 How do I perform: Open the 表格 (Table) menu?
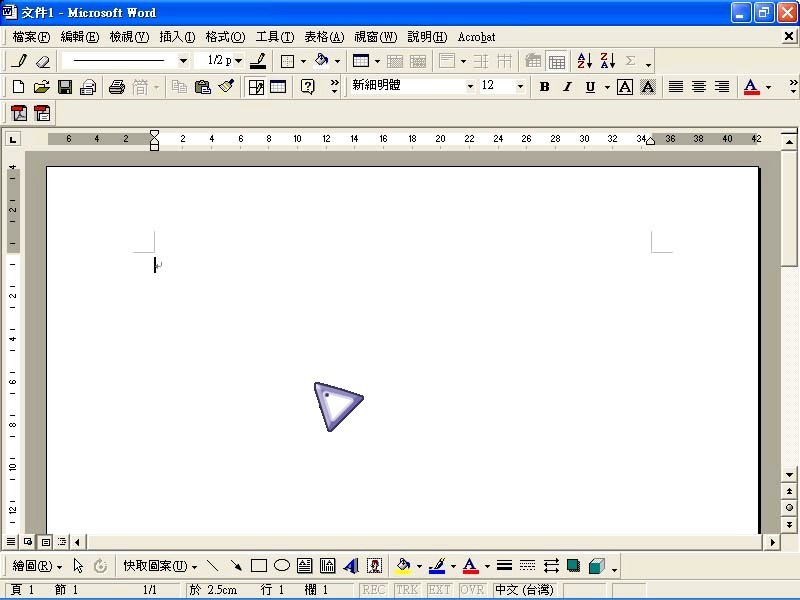(x=323, y=37)
